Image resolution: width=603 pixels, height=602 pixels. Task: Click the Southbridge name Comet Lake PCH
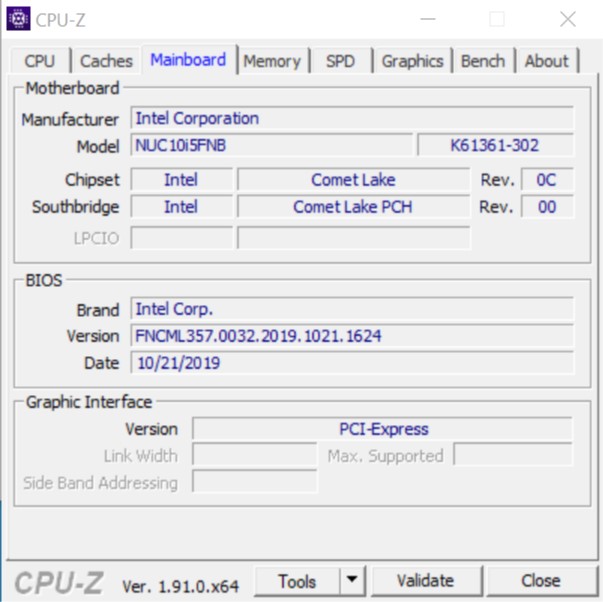tap(353, 207)
